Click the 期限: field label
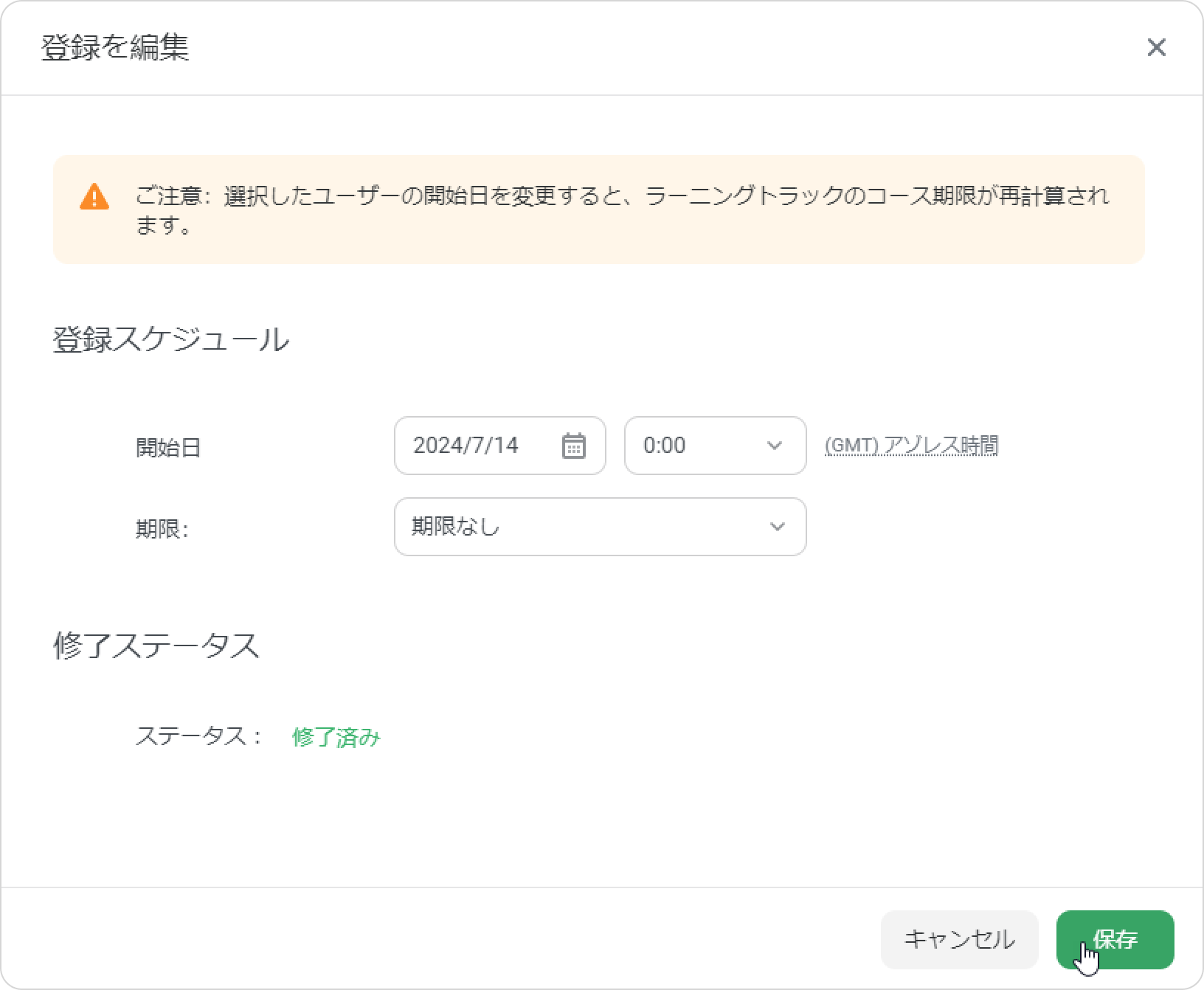This screenshot has width=1204, height=990. point(162,529)
